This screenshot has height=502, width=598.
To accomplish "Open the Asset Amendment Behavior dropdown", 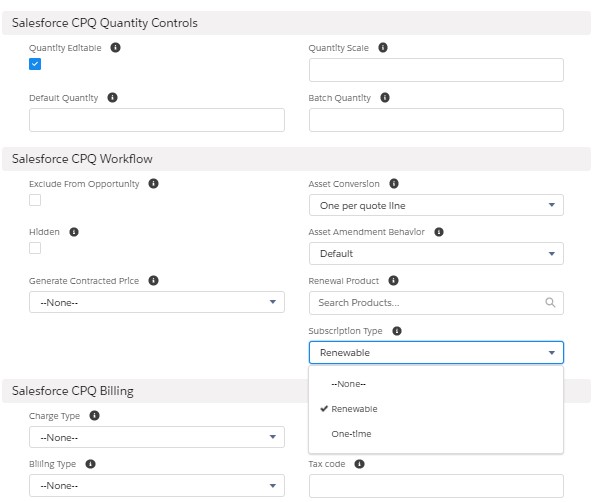I will click(436, 254).
